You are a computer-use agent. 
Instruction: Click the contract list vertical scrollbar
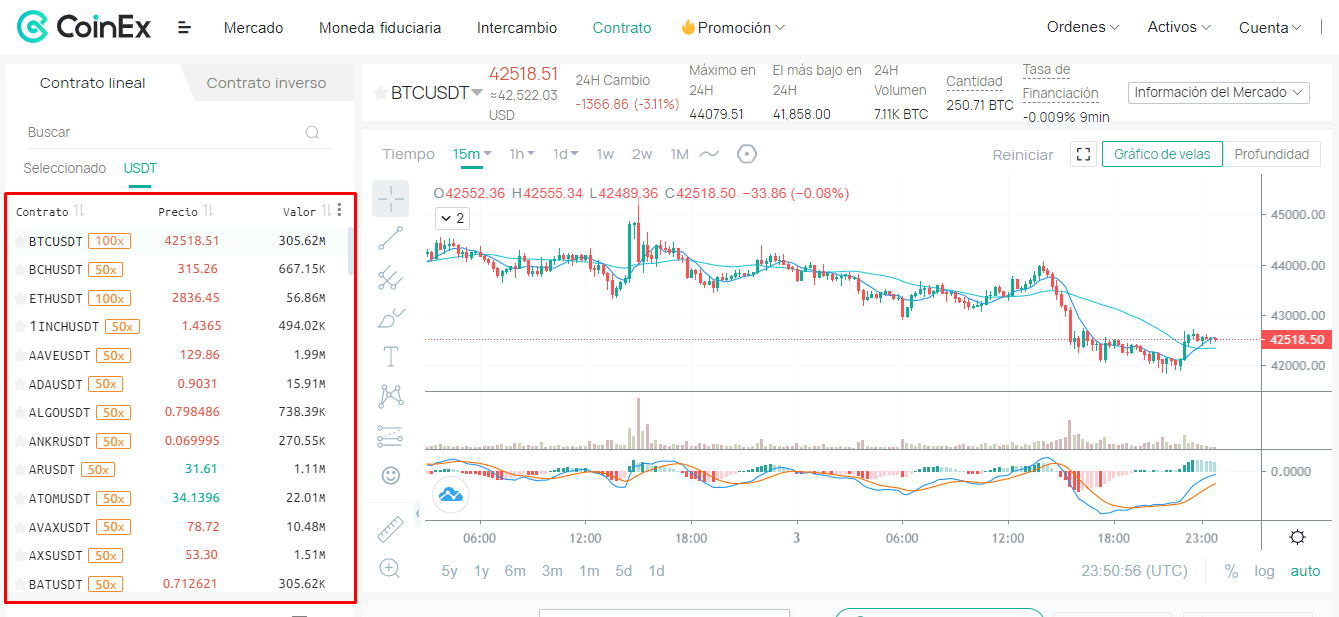tap(350, 251)
